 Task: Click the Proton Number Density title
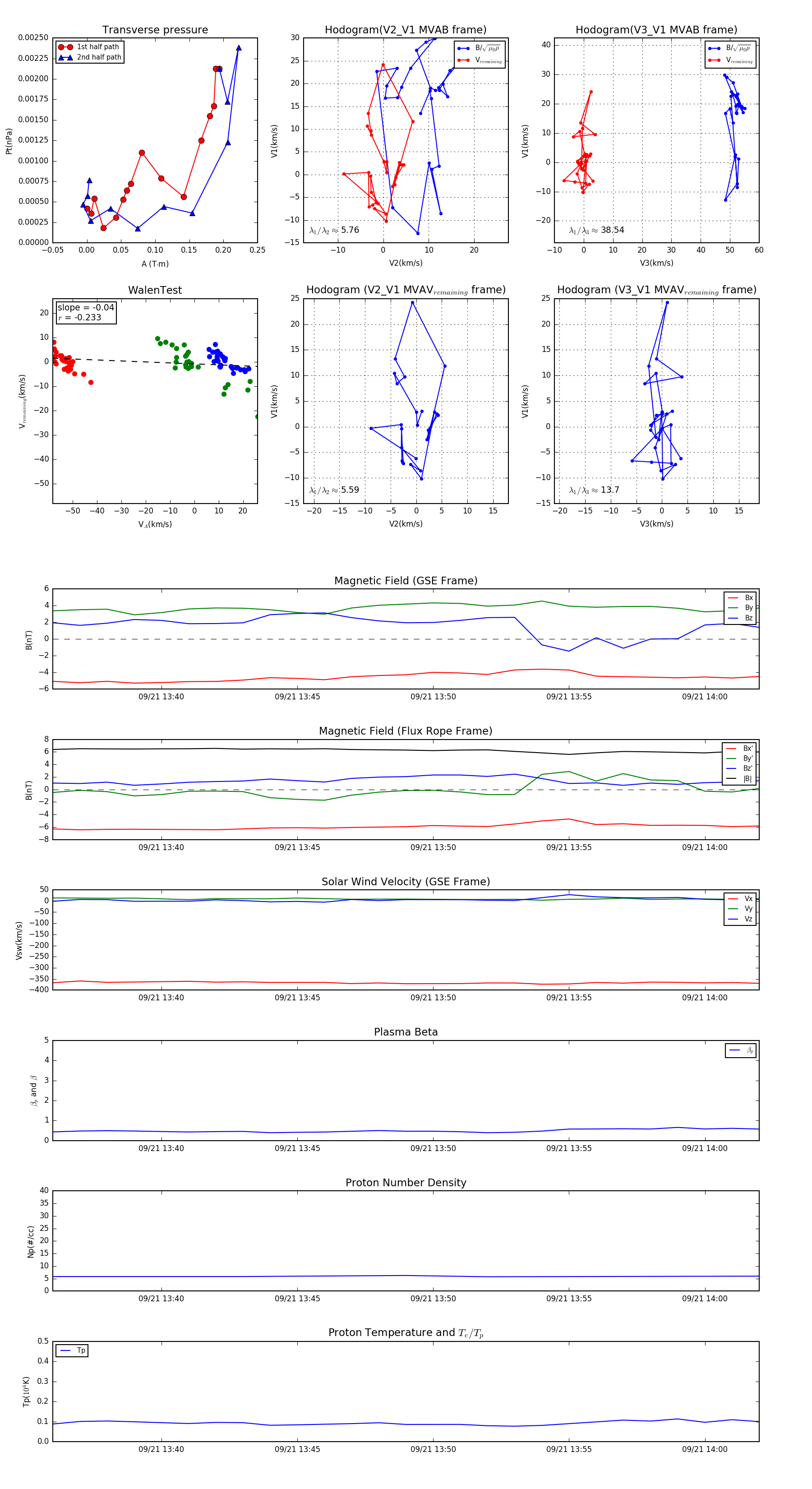406,1183
